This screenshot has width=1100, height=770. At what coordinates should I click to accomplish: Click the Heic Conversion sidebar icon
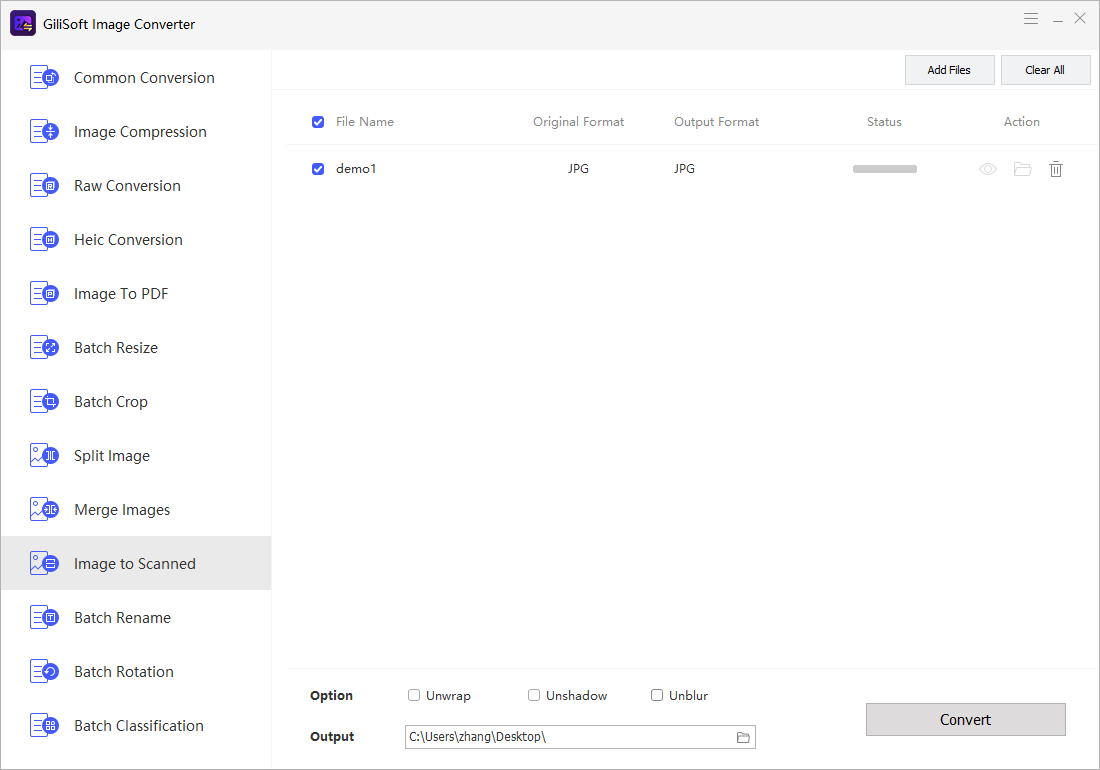(44, 239)
